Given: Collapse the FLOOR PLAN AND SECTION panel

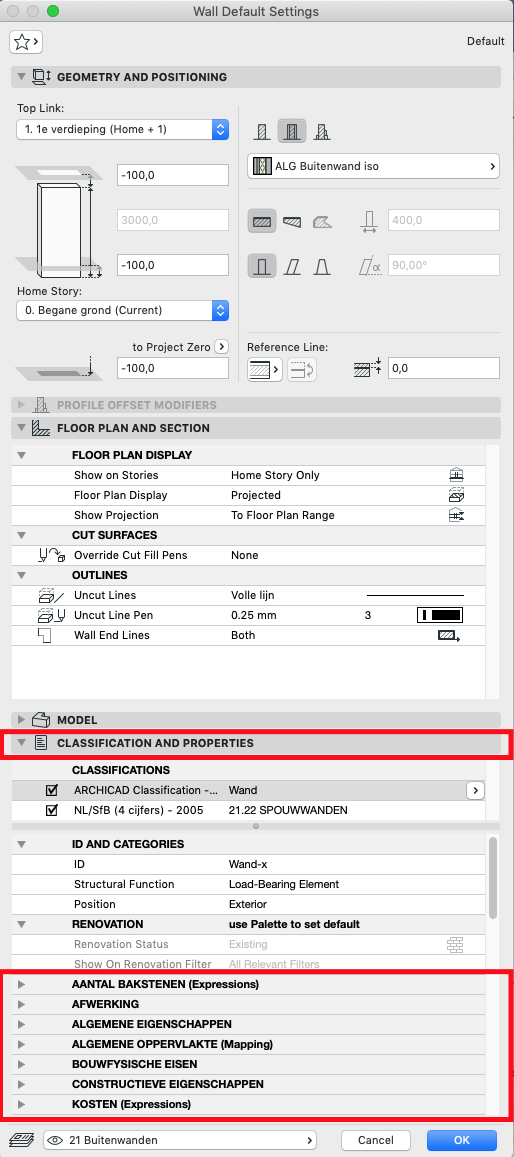Looking at the screenshot, I should [x=21, y=428].
